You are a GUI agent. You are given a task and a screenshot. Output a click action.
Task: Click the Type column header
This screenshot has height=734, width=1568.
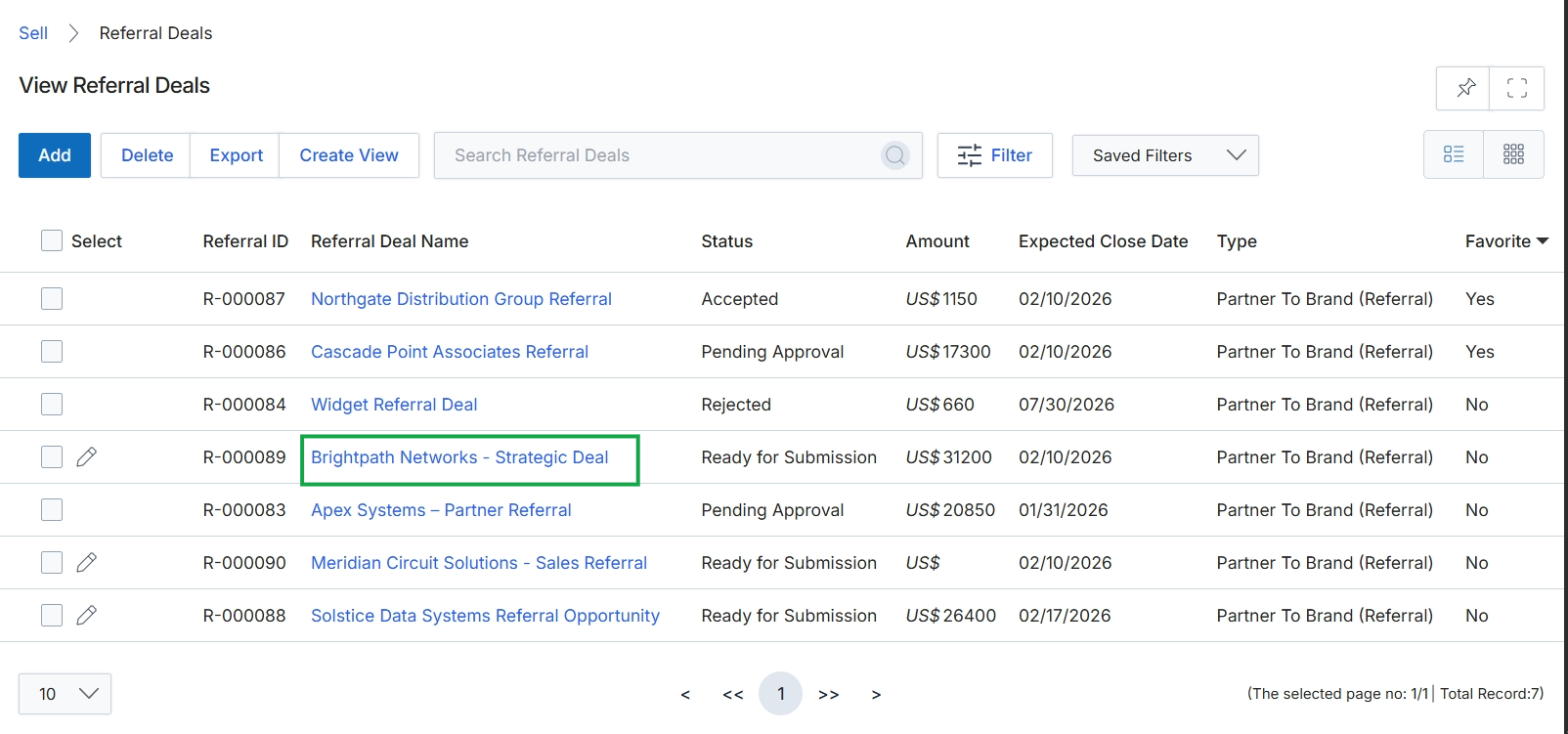coord(1237,241)
